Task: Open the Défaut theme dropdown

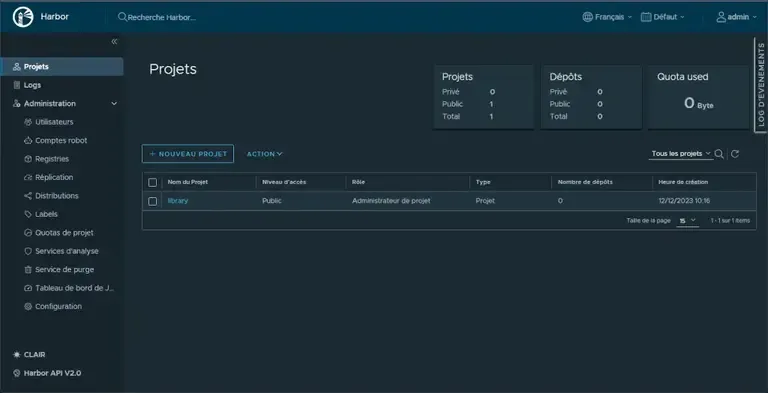Action: 663,17
